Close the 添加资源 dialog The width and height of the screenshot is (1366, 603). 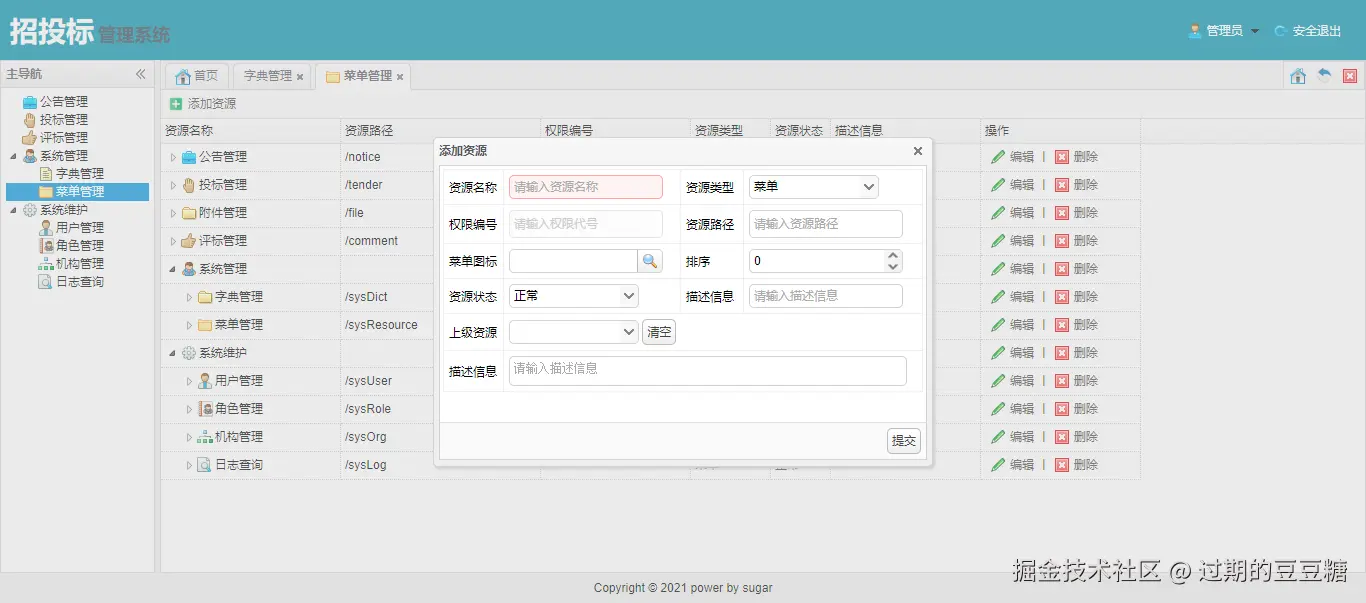coord(918,151)
